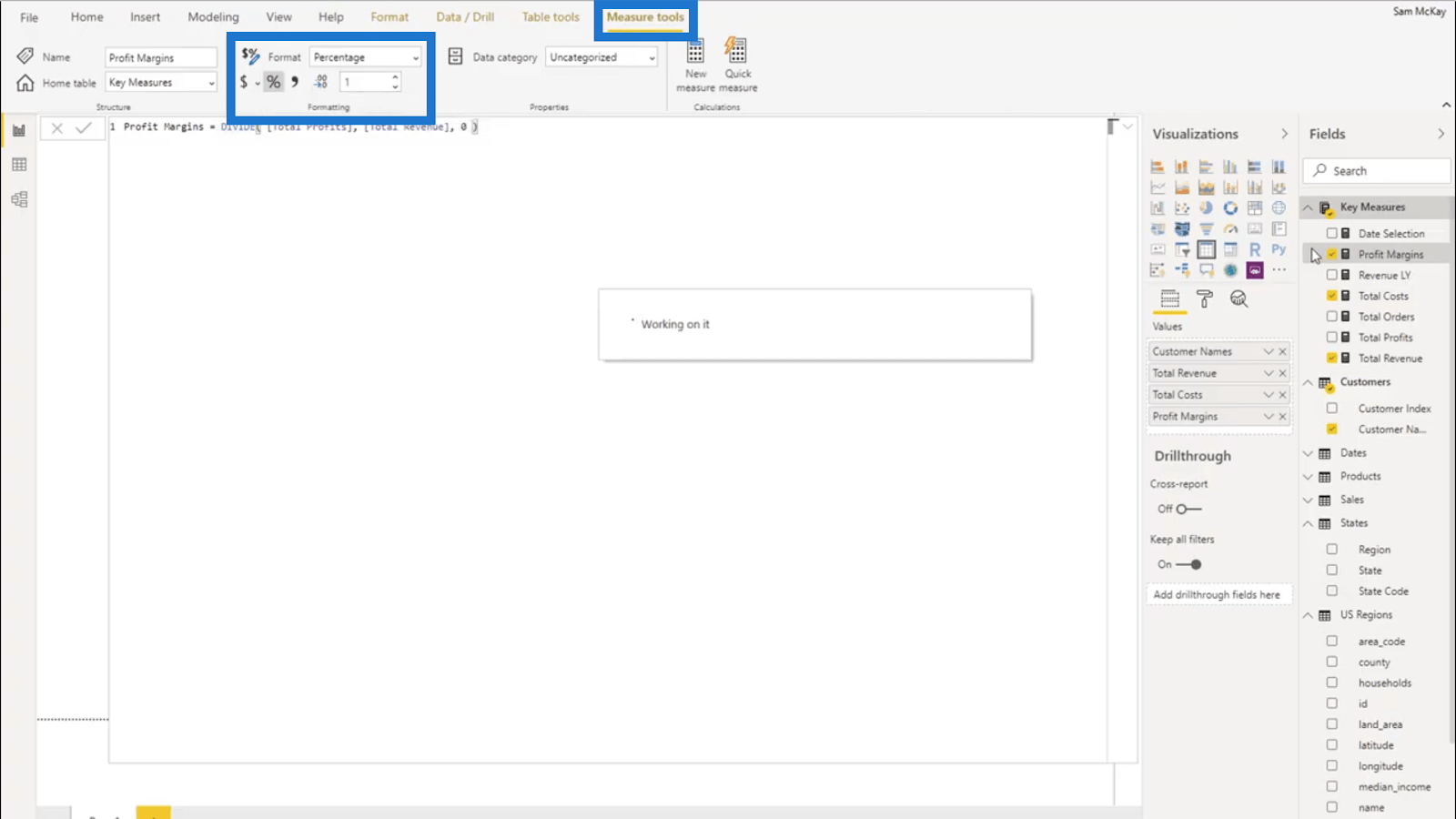The width and height of the screenshot is (1456, 819).
Task: Expand the Products table
Action: coord(1309,477)
